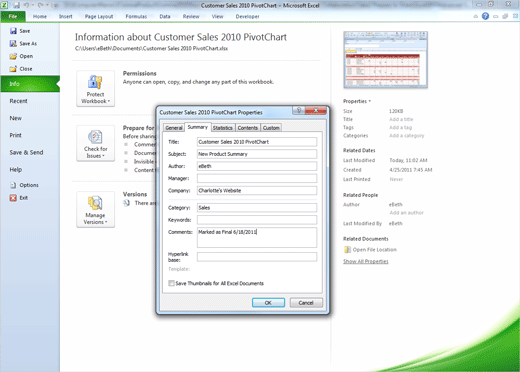Click the Keywords input field
The width and height of the screenshot is (520, 372).
(257, 220)
